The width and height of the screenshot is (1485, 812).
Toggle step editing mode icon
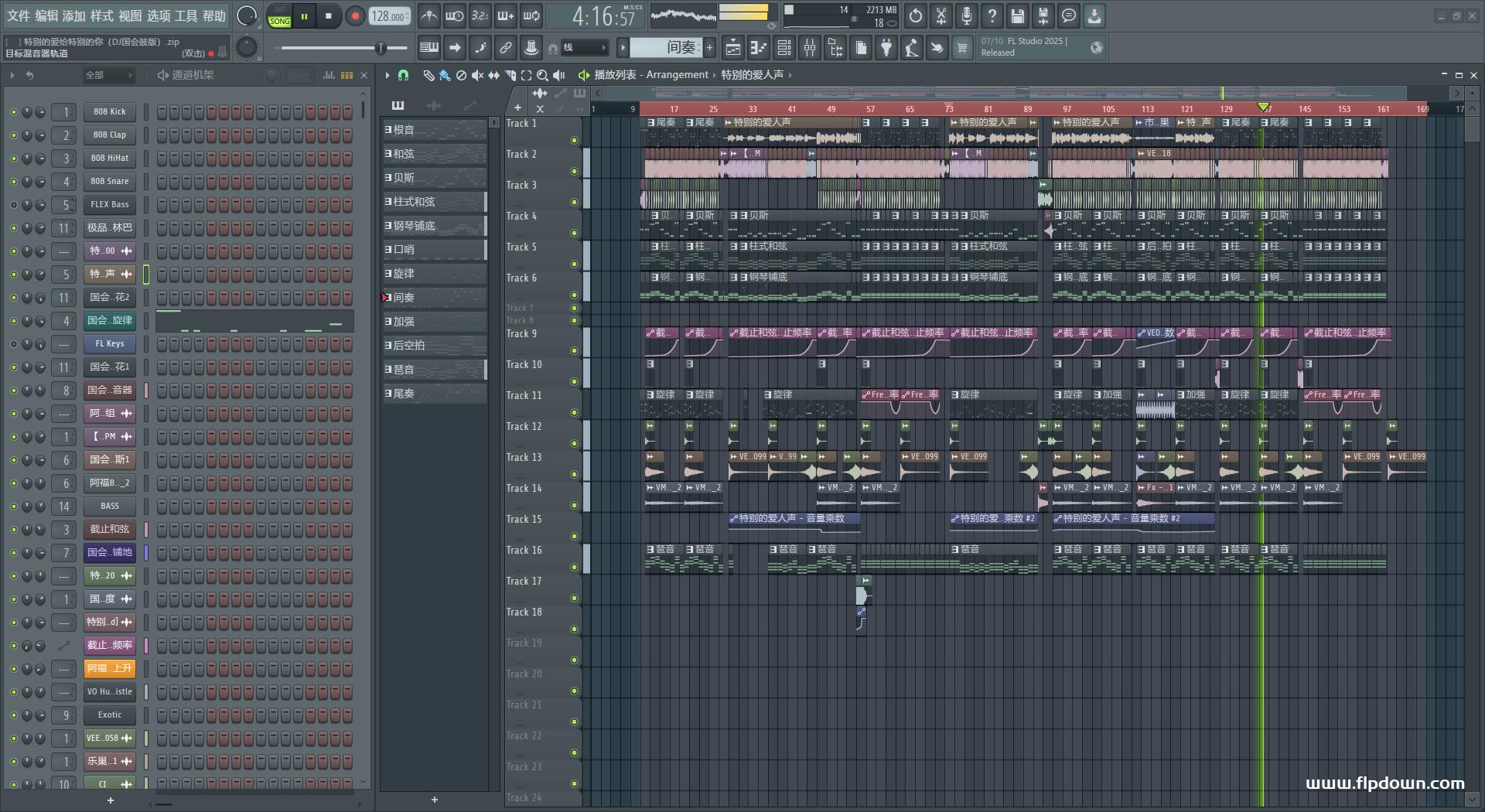(x=480, y=48)
